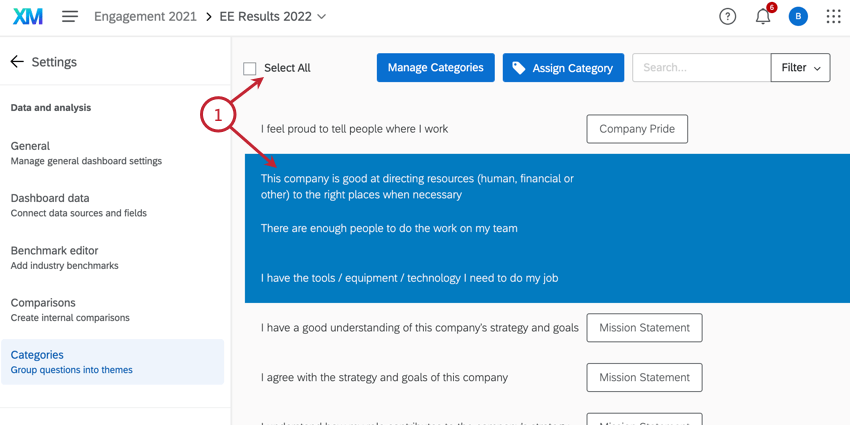Open the help question mark icon
This screenshot has width=850, height=425.
click(728, 17)
